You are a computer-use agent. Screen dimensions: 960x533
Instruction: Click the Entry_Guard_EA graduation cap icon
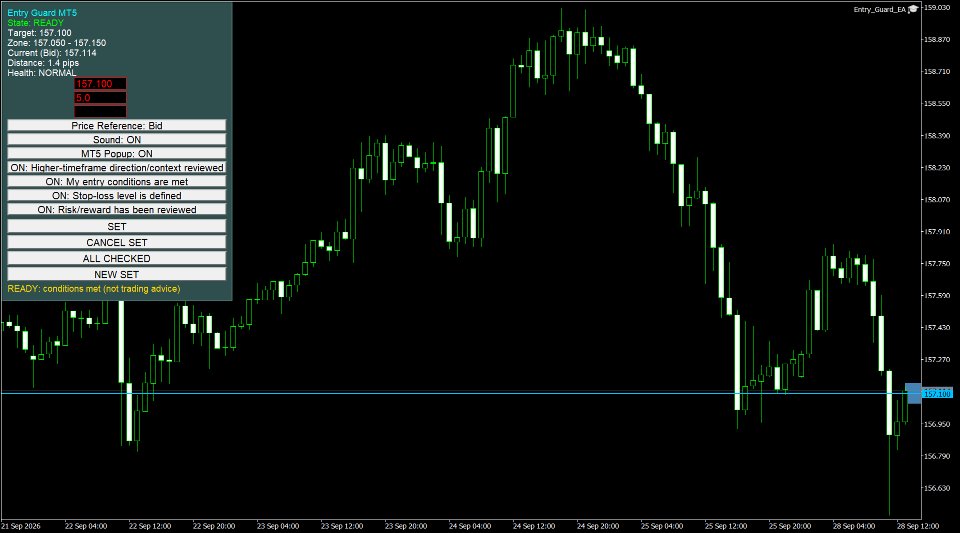pyautogui.click(x=913, y=9)
